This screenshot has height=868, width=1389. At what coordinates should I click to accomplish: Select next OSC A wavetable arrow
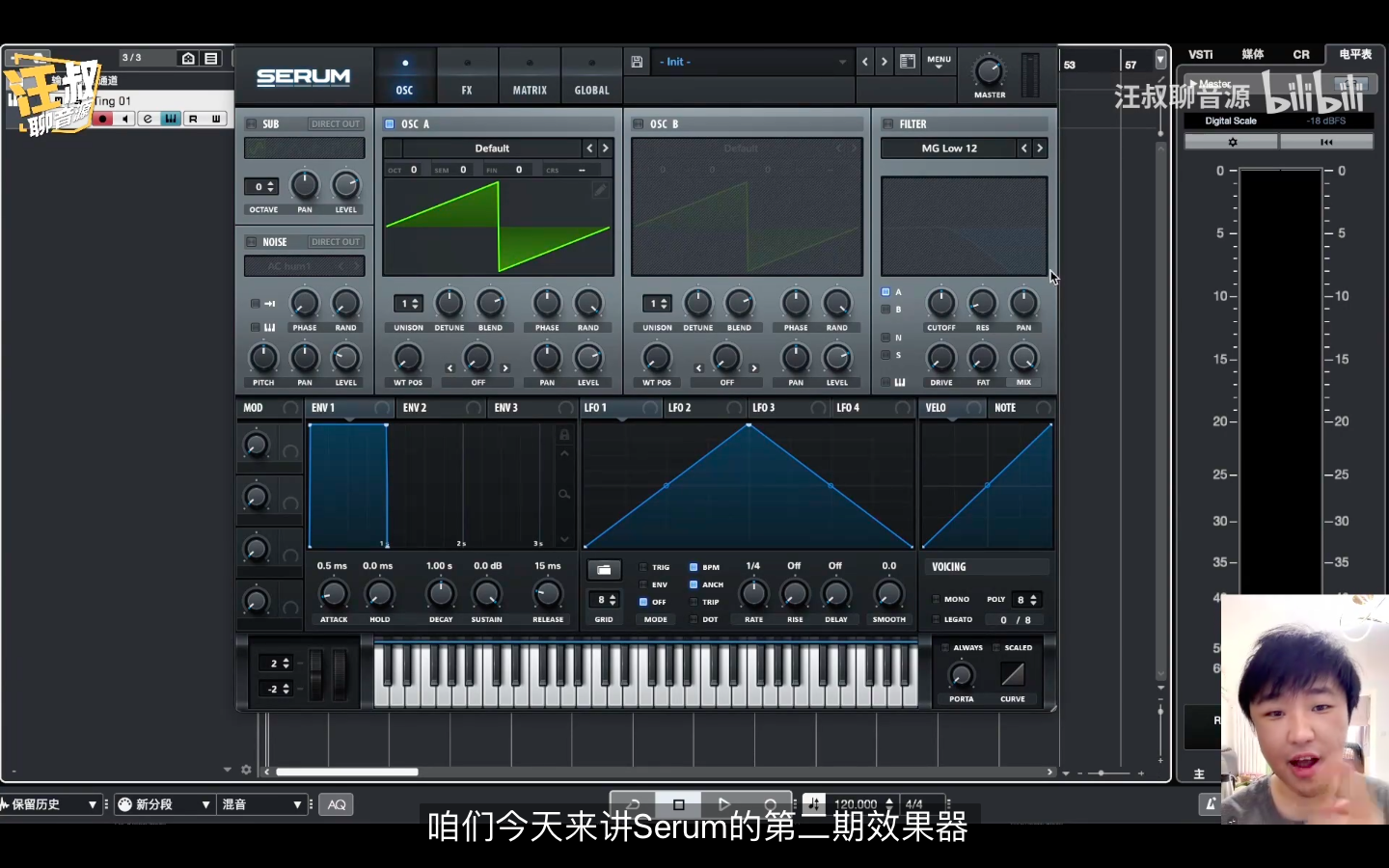click(x=606, y=149)
